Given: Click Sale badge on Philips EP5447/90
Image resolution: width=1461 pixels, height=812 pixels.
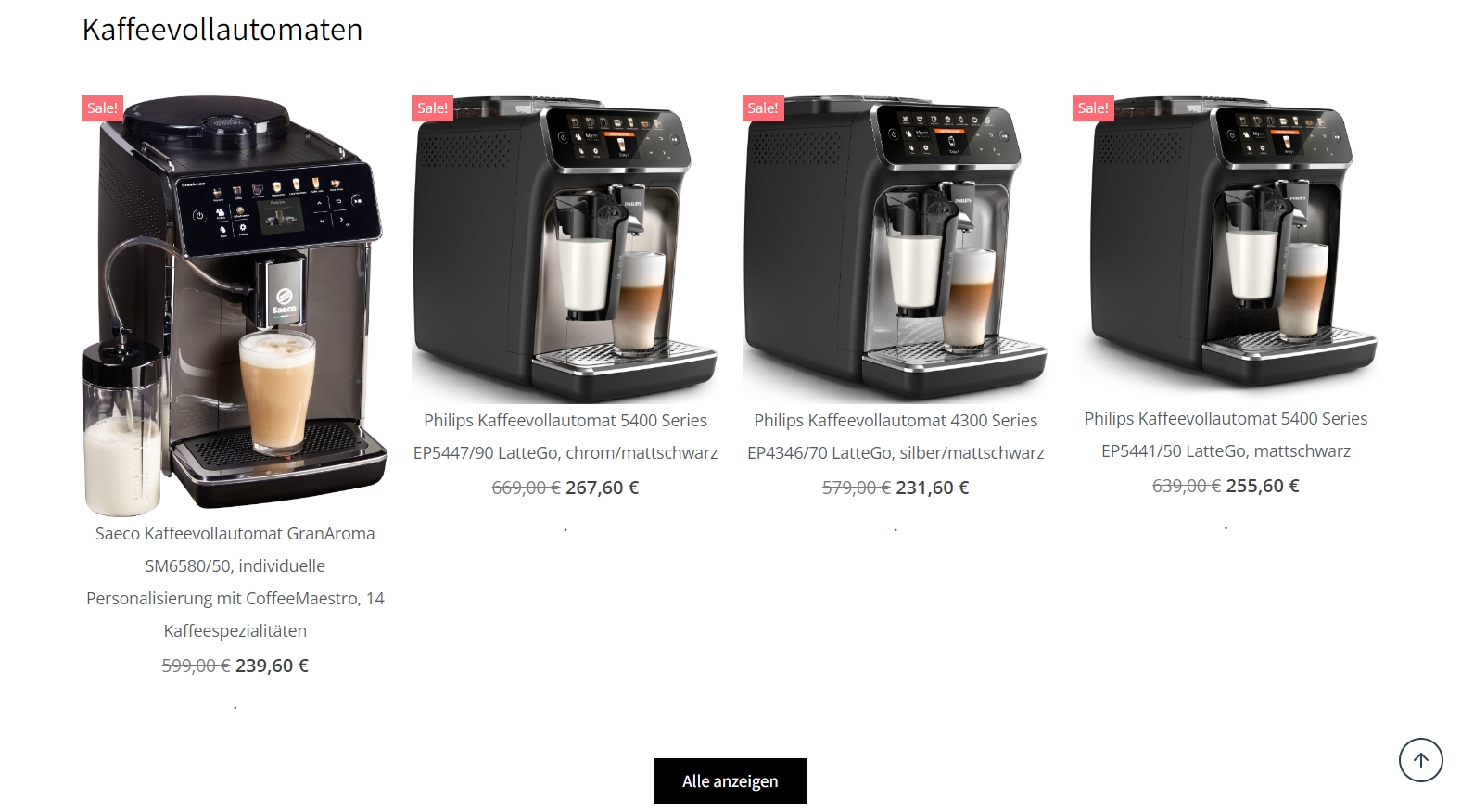Looking at the screenshot, I should coord(432,108).
